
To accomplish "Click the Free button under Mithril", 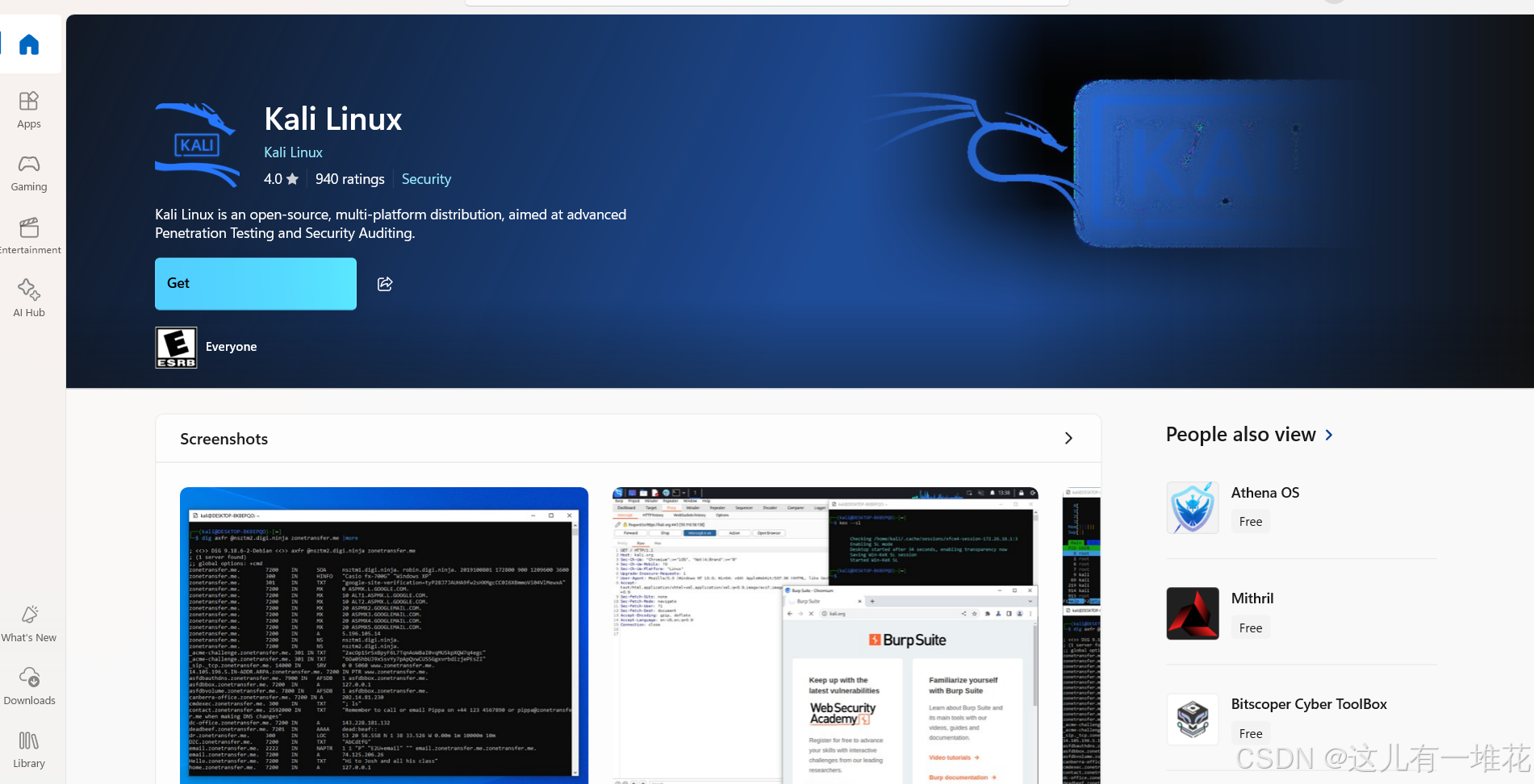I will (x=1250, y=628).
